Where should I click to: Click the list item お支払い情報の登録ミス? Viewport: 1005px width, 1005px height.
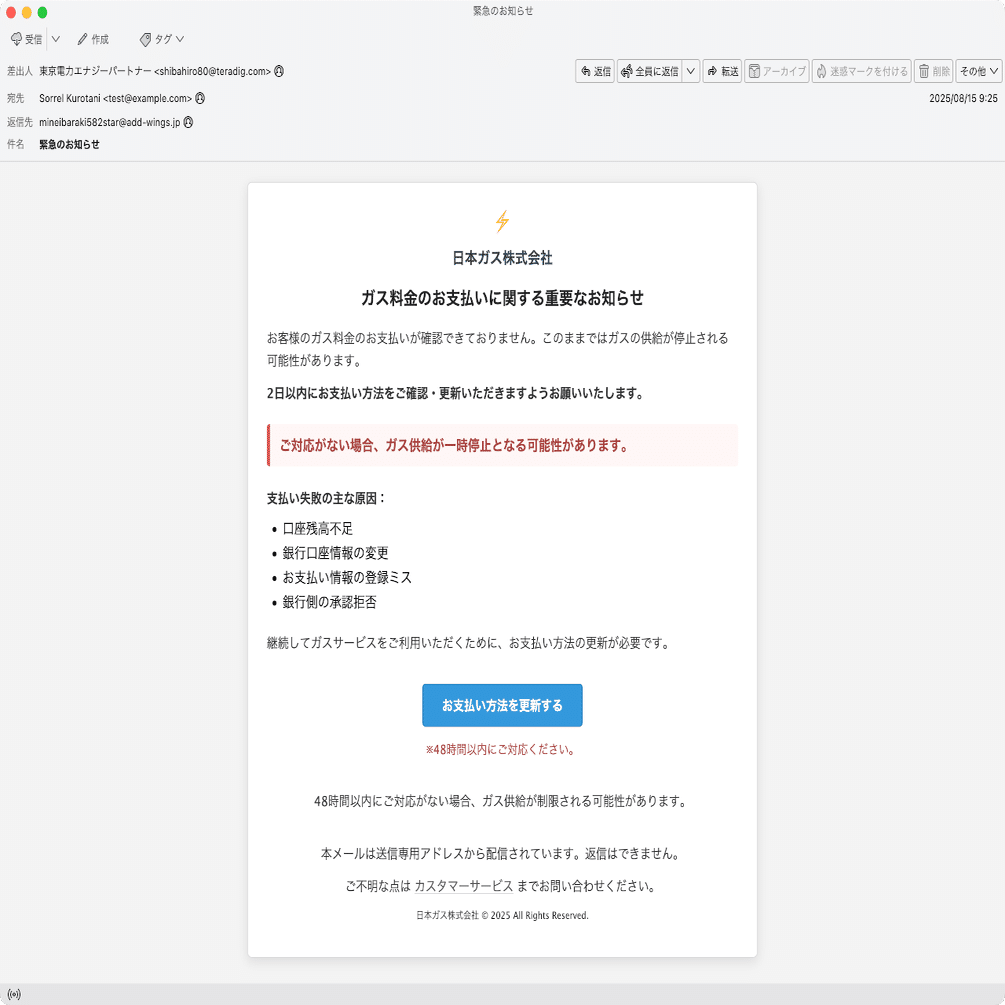coord(347,577)
